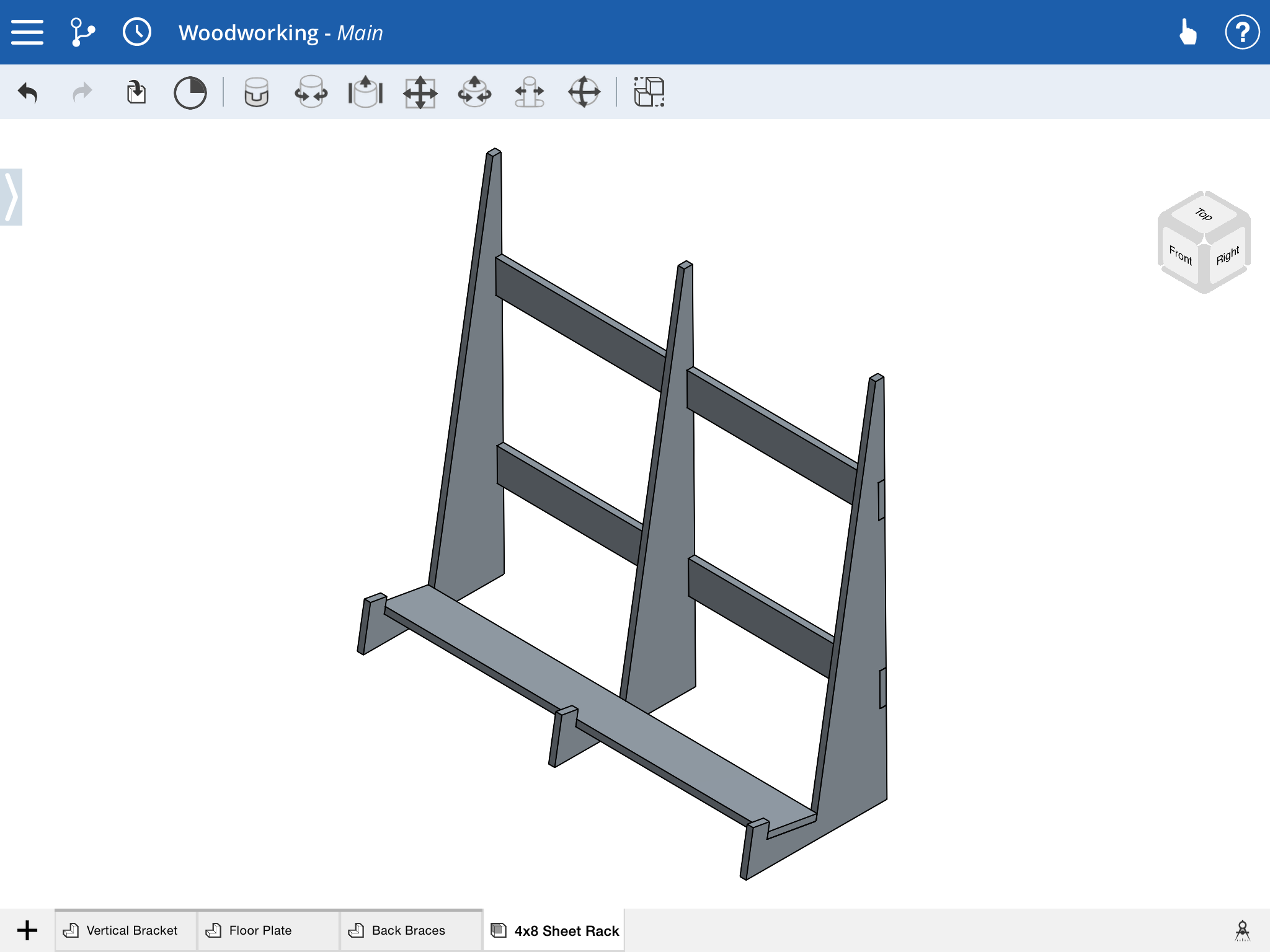Click the undo arrow

point(28,93)
